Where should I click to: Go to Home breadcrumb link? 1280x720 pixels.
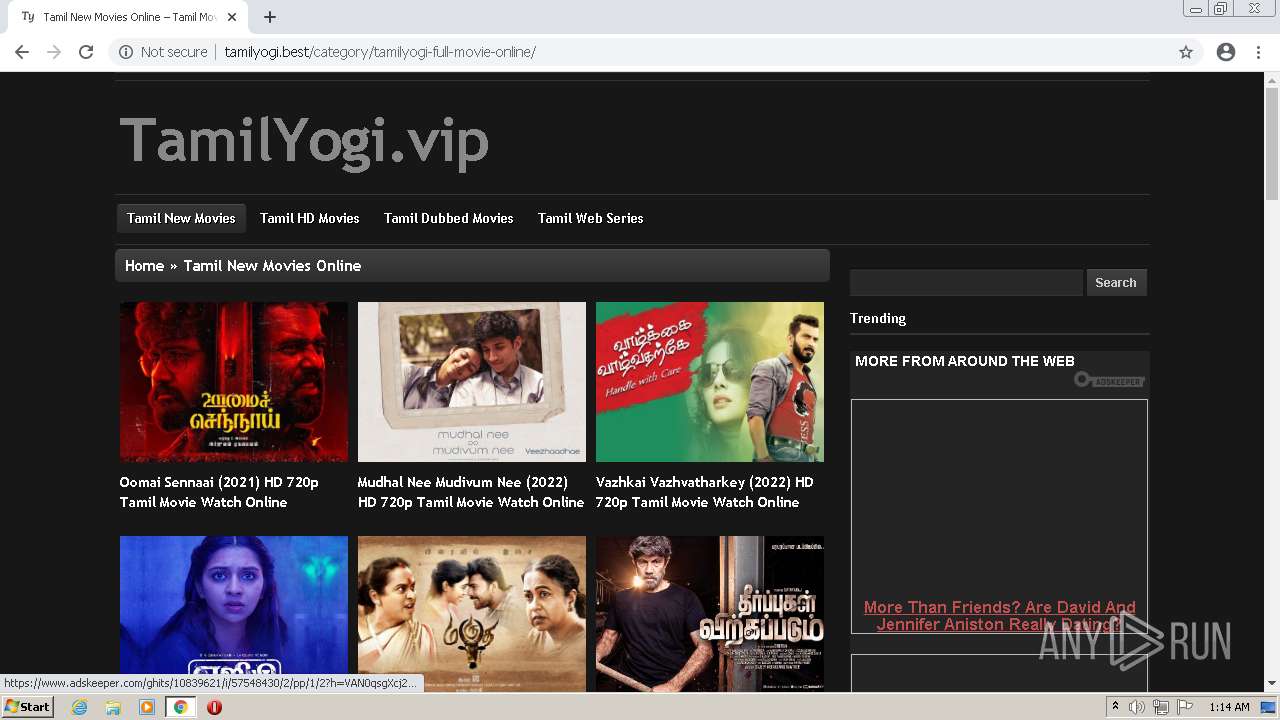(144, 266)
